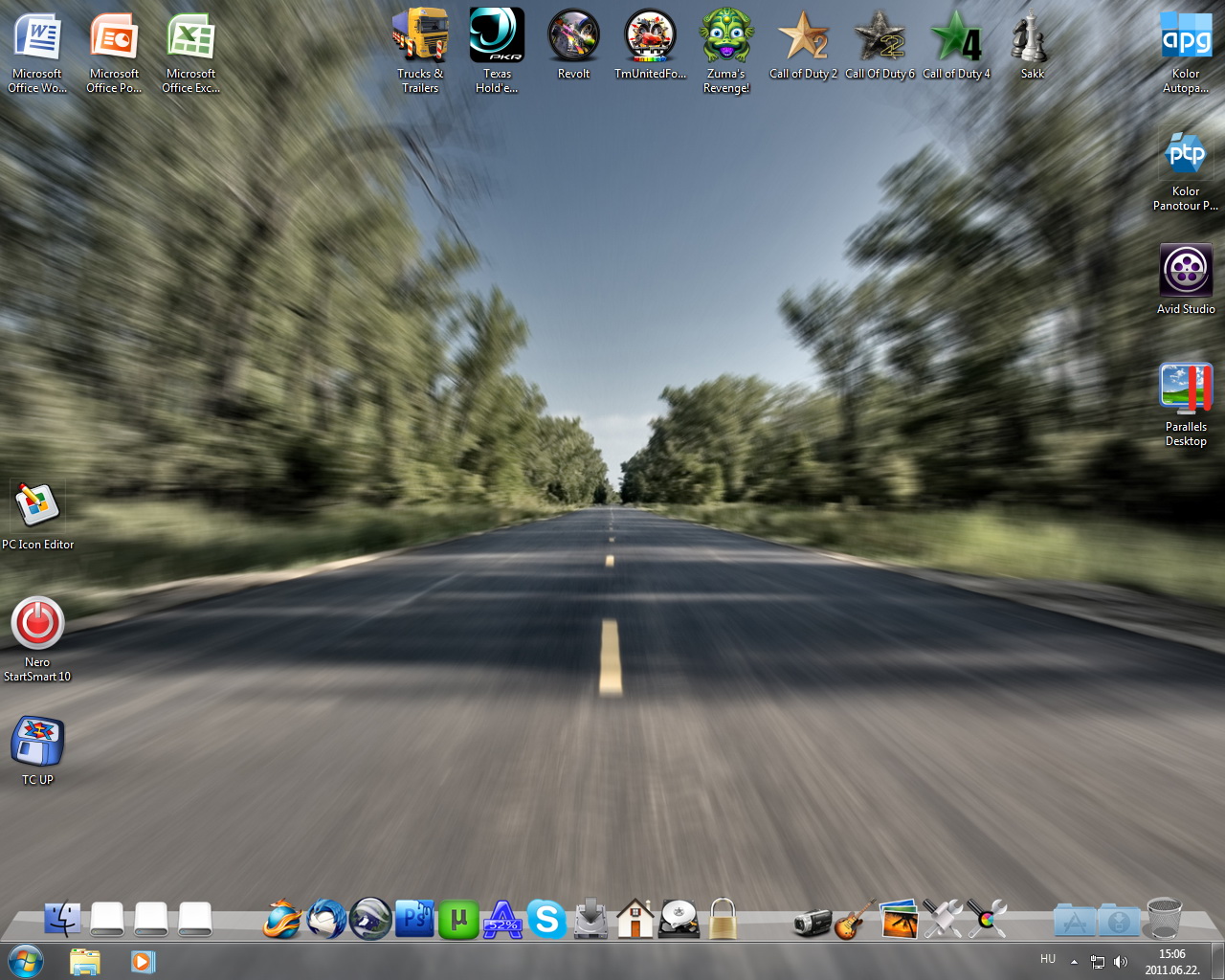1225x980 pixels.
Task: Open Microsoft Office Word shortcut
Action: pyautogui.click(x=37, y=53)
